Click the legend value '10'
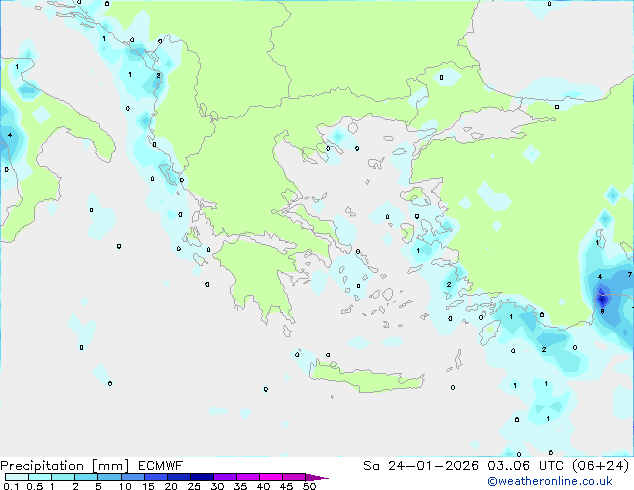This screenshot has height=490, width=634. coord(125,486)
